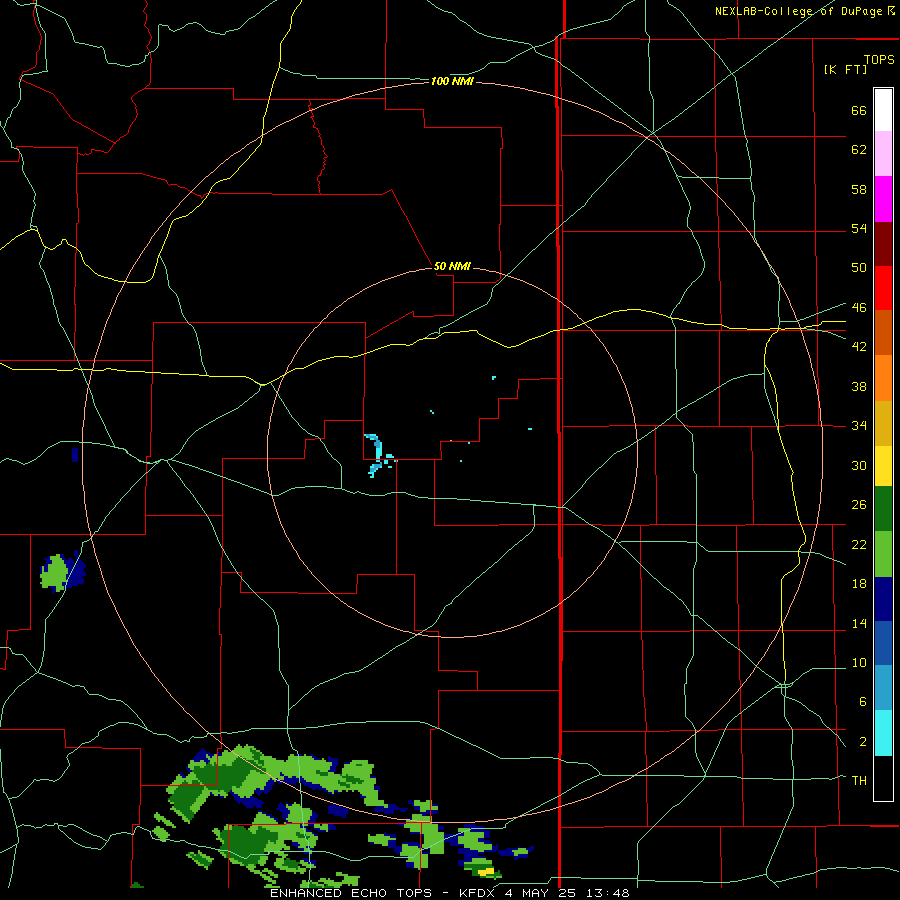The width and height of the screenshot is (900, 900).
Task: Click the gold legend color block
Action: [883, 423]
